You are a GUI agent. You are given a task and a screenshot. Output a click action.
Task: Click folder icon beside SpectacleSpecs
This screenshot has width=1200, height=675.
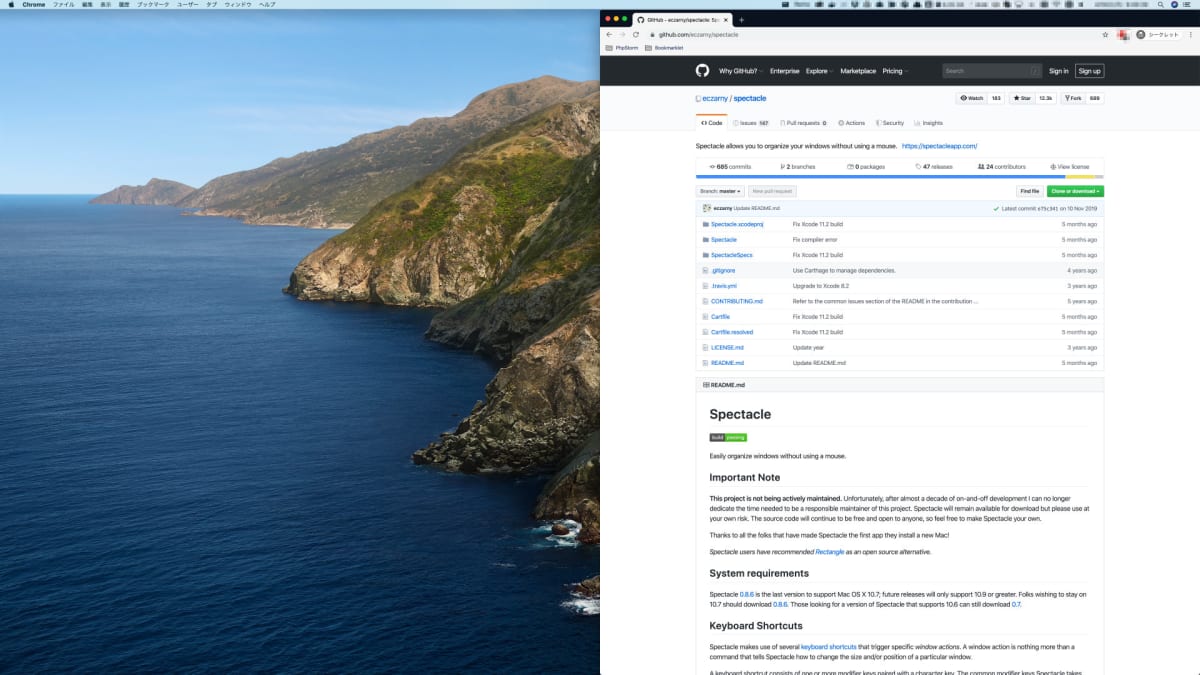coord(705,255)
